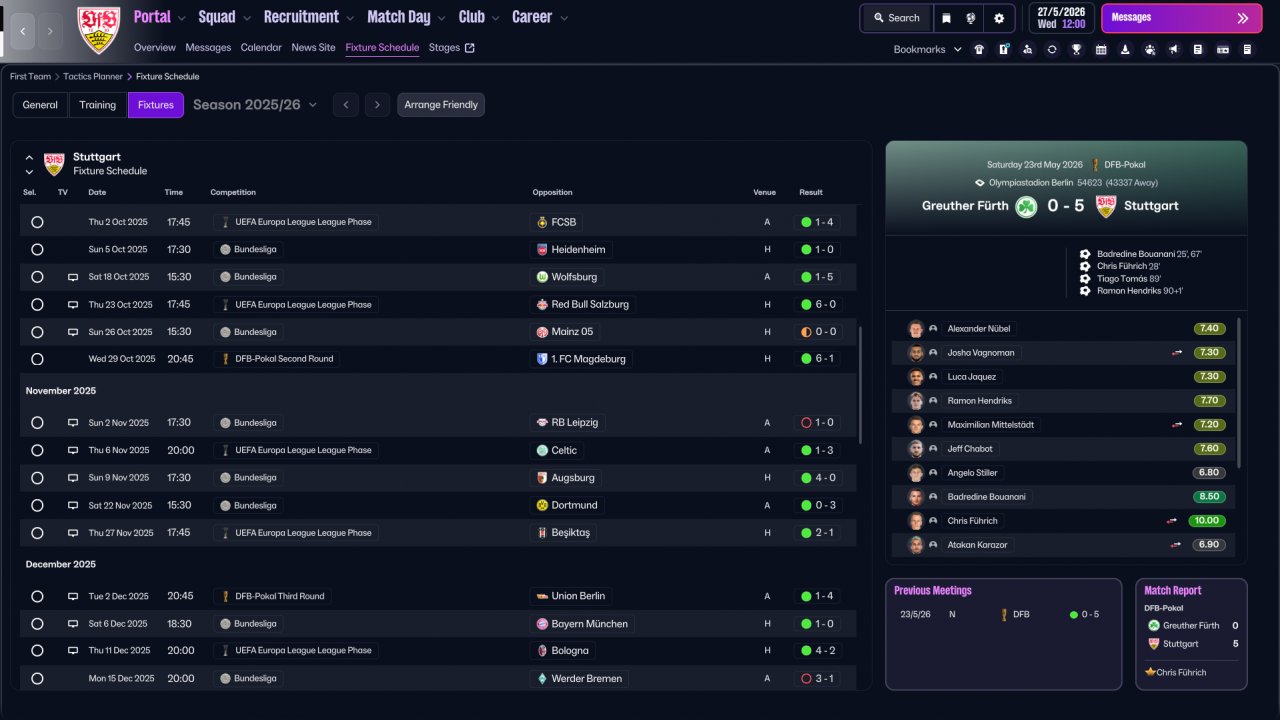Select the Werder Bremen fixture radio button
The width and height of the screenshot is (1280, 720).
[37, 678]
